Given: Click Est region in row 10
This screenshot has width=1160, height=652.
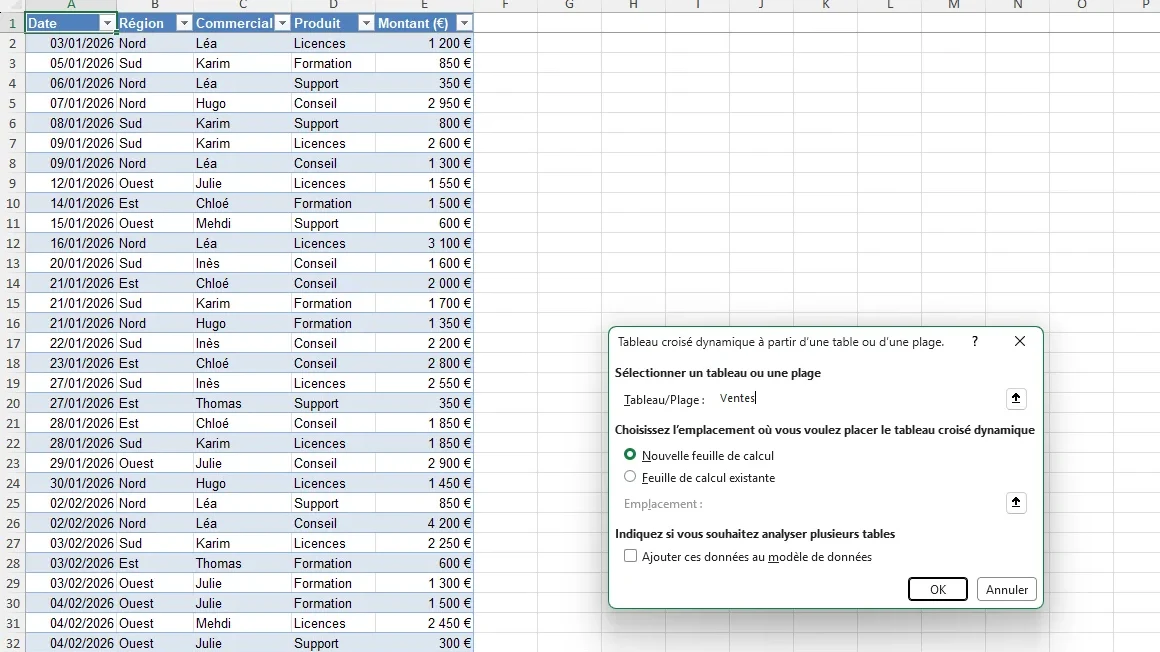Looking at the screenshot, I should 155,204.
